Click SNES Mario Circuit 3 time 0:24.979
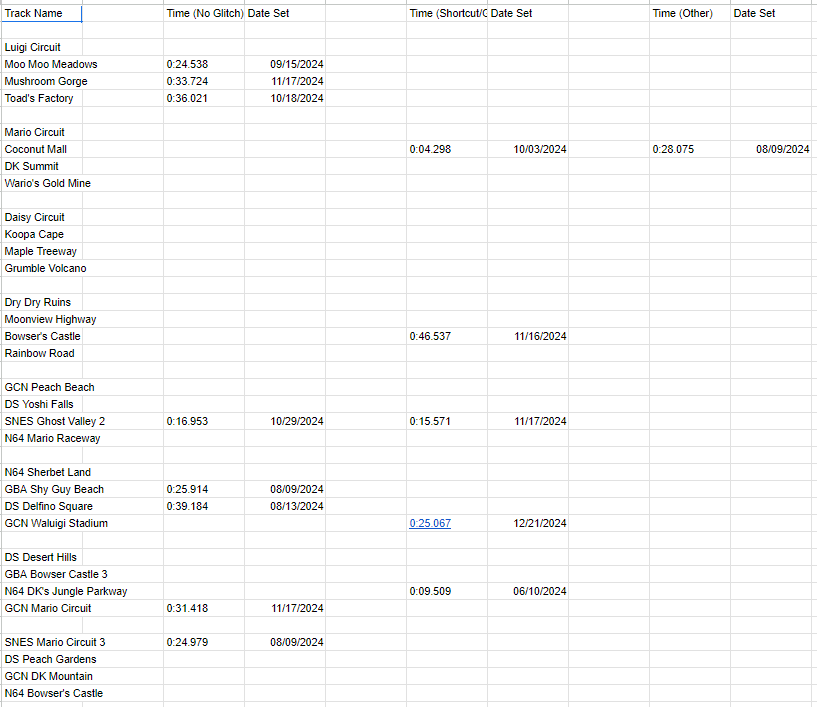Image resolution: width=817 pixels, height=707 pixels. 204,642
